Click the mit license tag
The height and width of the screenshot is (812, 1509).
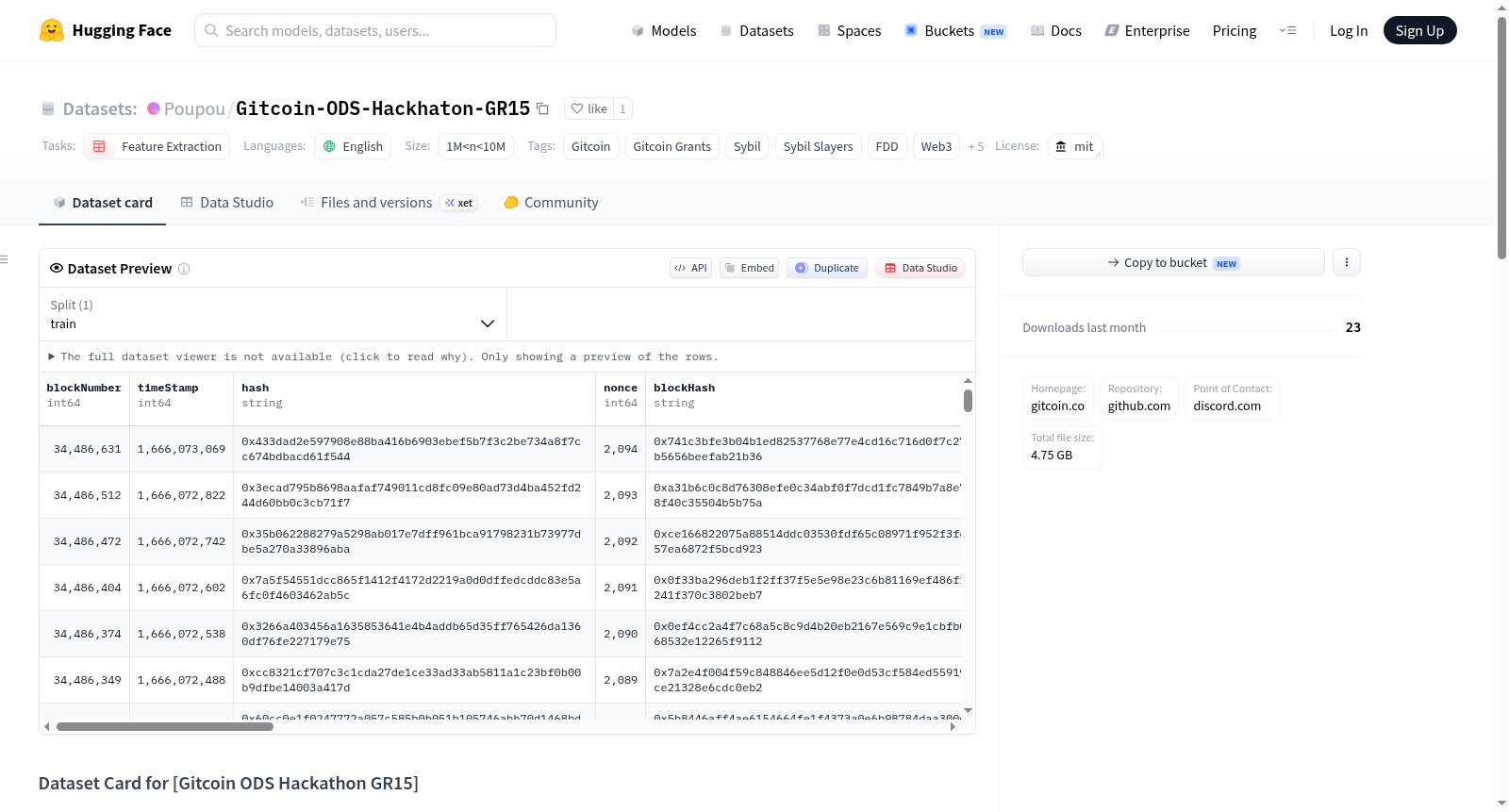(1074, 146)
